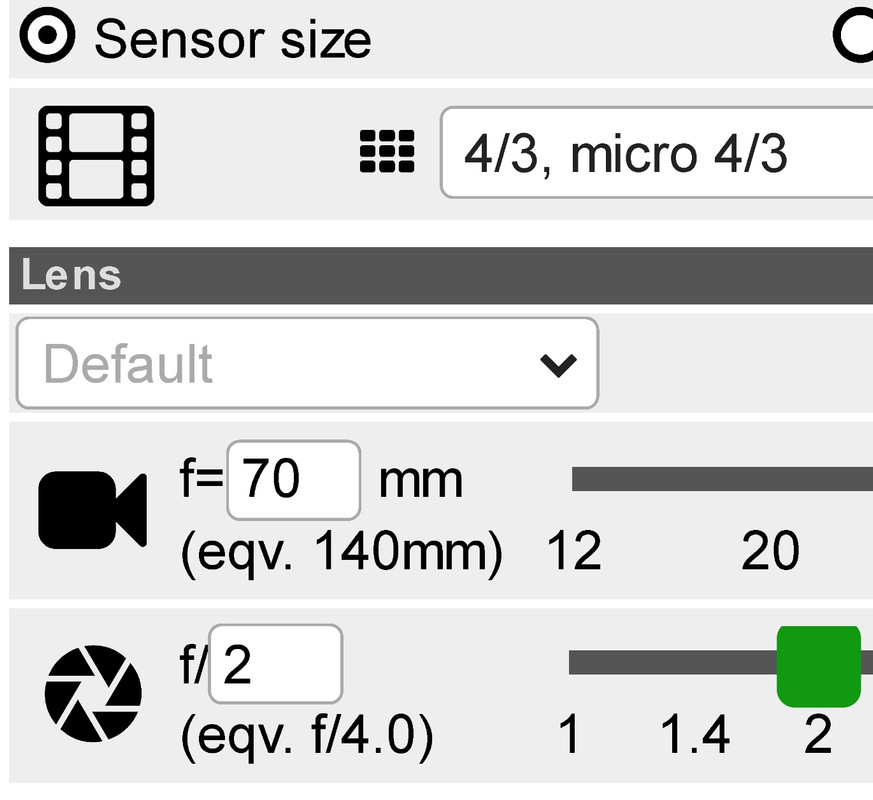873x800 pixels.
Task: Click the focal length slider track
Action: click(x=722, y=479)
